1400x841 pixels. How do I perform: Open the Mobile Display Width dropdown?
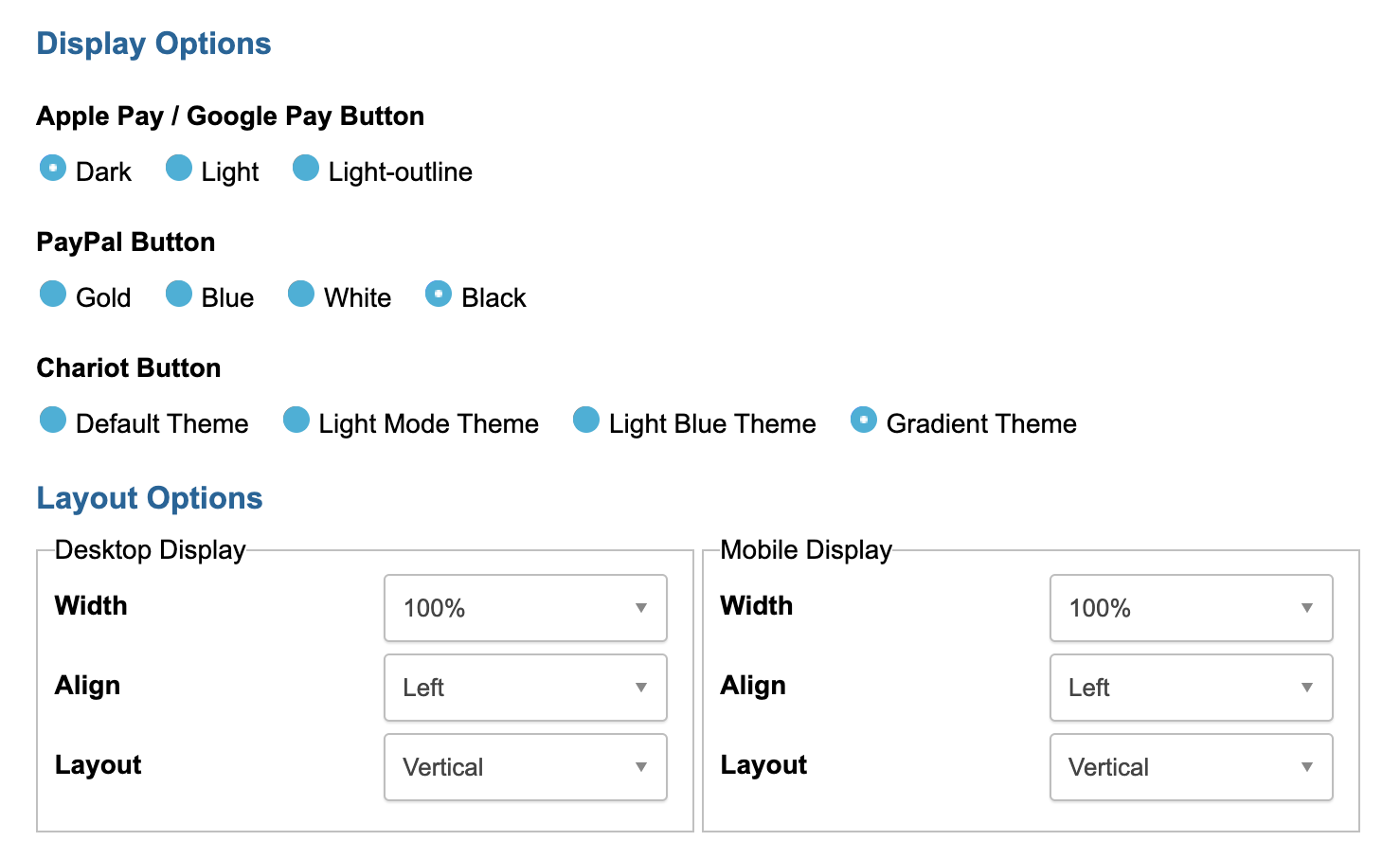pos(1191,608)
